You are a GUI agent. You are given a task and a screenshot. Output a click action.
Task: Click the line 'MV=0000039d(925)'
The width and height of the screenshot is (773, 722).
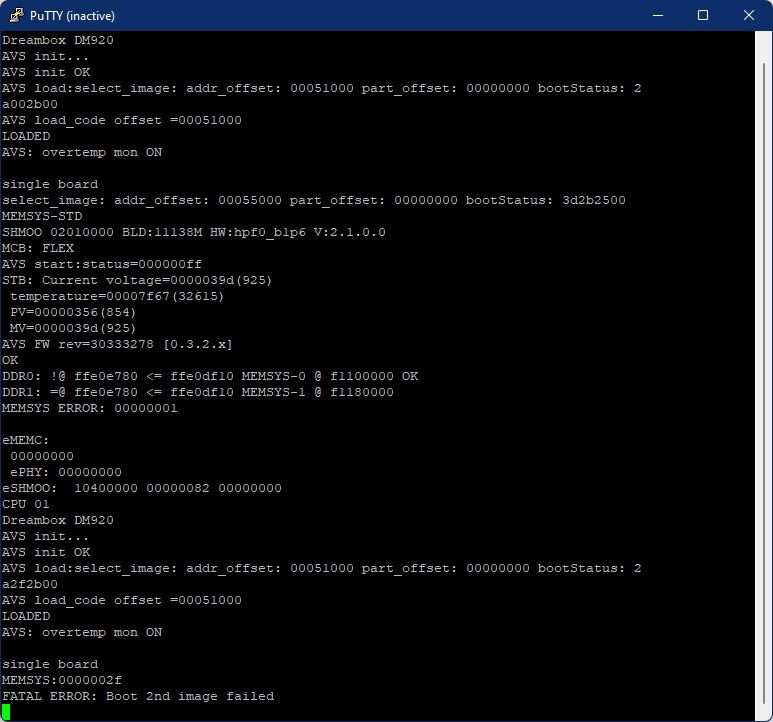click(x=73, y=328)
